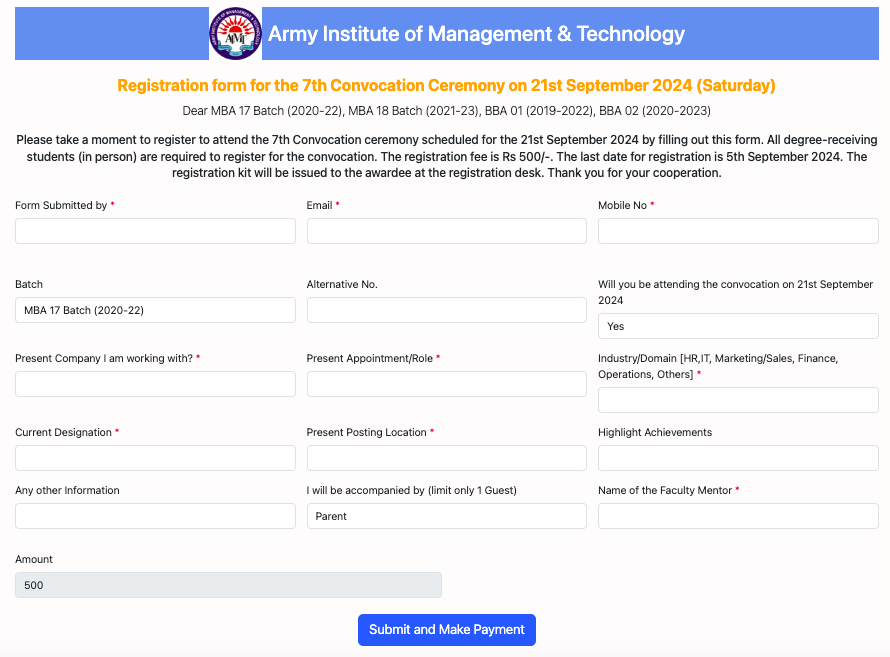Select the Any other Information field
The image size is (890, 657).
coord(155,516)
